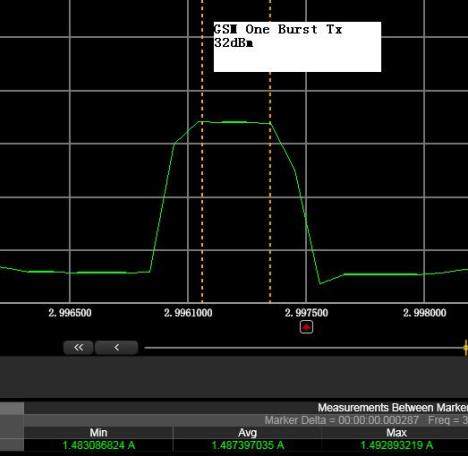Viewport: 468px width, 456px height.
Task: Click the 2.9961000 time axis label
Action: click(188, 313)
